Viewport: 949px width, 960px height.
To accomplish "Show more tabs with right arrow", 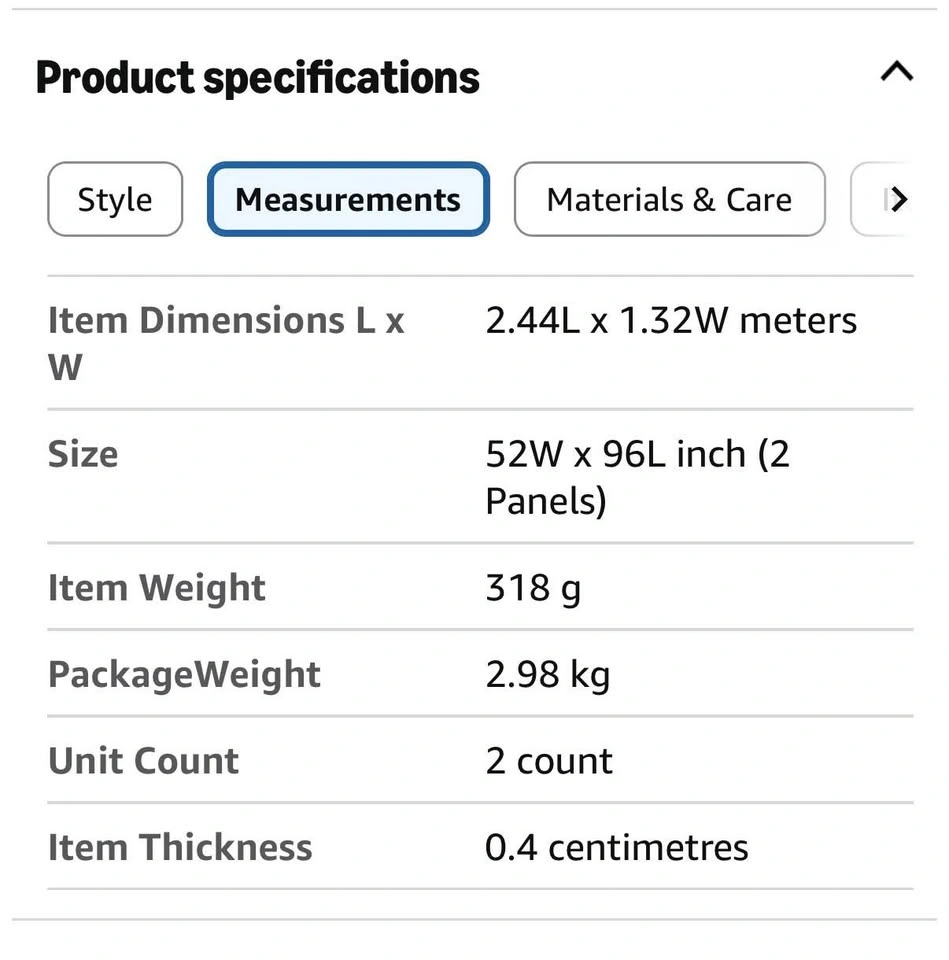I will 898,199.
